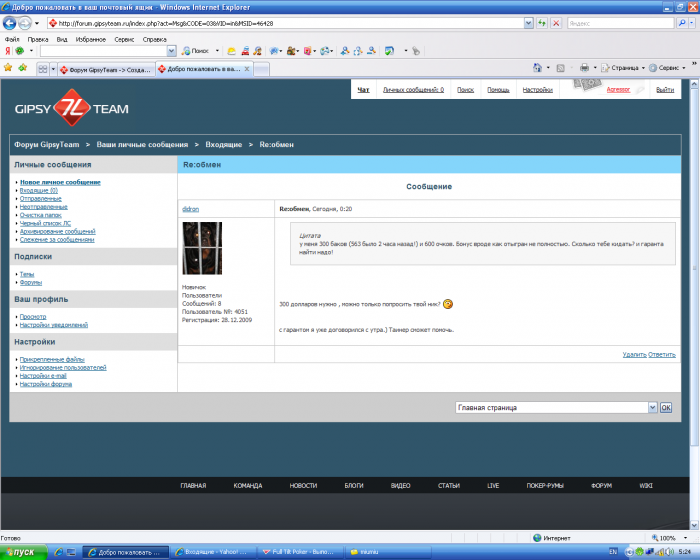Click the blue speech bubbles icon in toolbar
Screen dimensions: 700x560
pyautogui.click(x=274, y=51)
